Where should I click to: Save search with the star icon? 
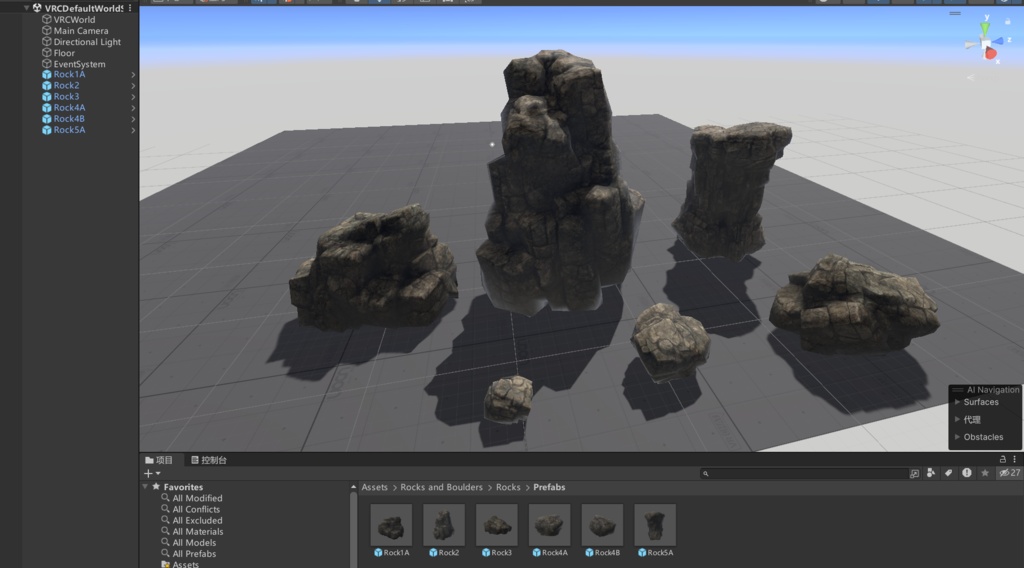tap(985, 473)
